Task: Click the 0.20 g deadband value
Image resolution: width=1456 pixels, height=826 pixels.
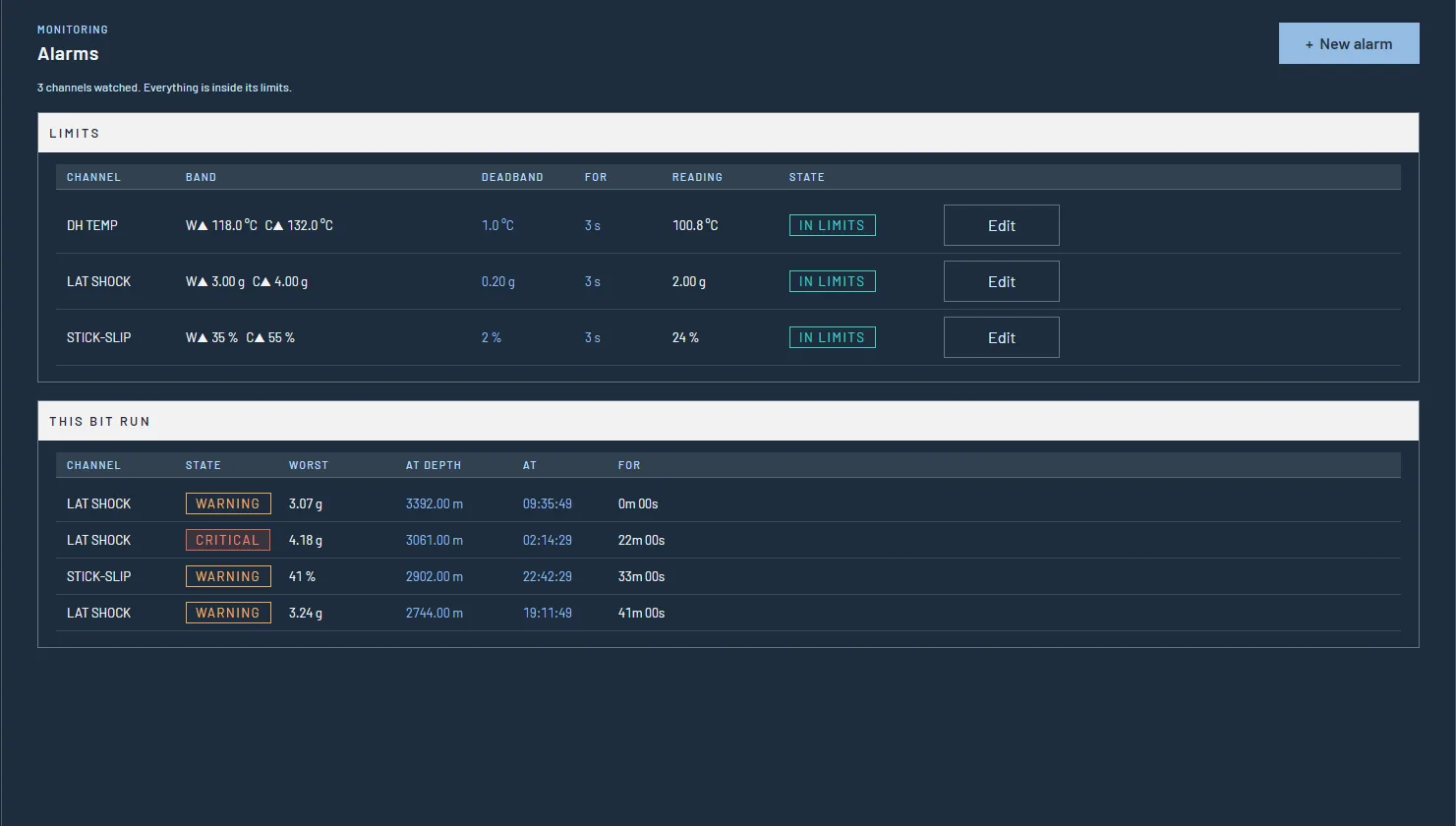Action: coord(498,281)
